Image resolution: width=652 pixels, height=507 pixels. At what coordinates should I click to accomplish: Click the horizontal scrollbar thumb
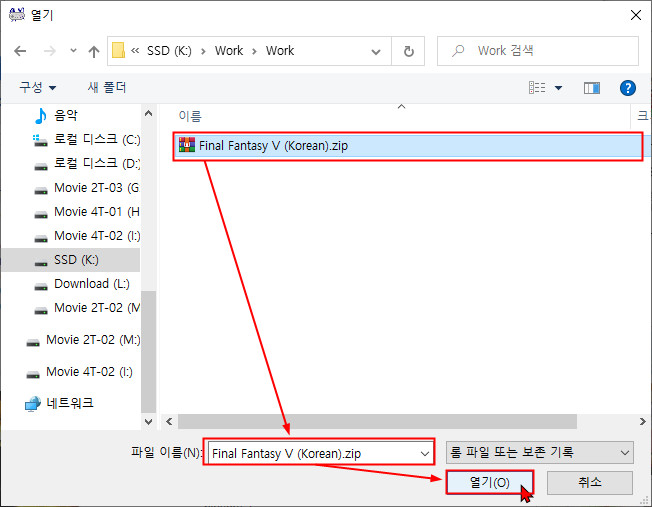pyautogui.click(x=377, y=421)
